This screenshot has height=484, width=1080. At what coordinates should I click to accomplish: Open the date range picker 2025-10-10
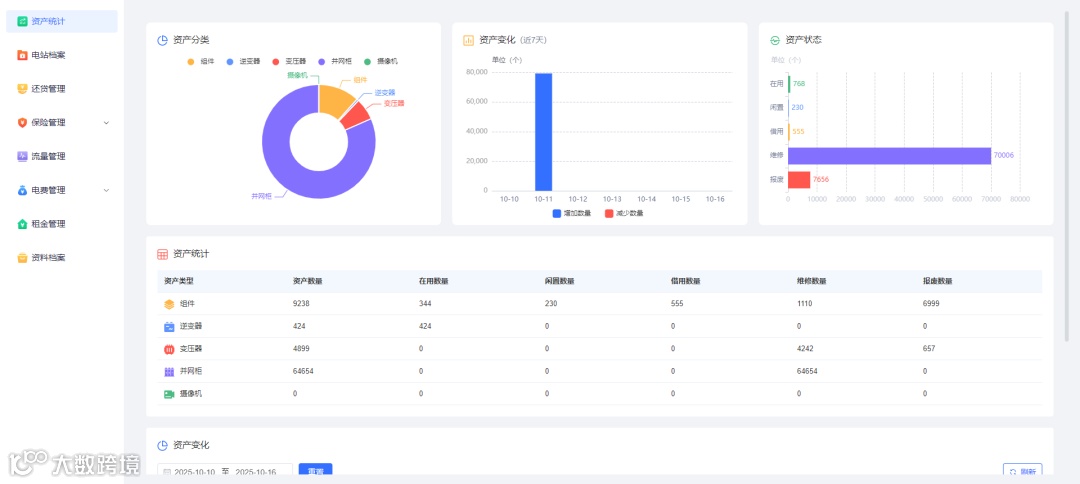pyautogui.click(x=225, y=472)
